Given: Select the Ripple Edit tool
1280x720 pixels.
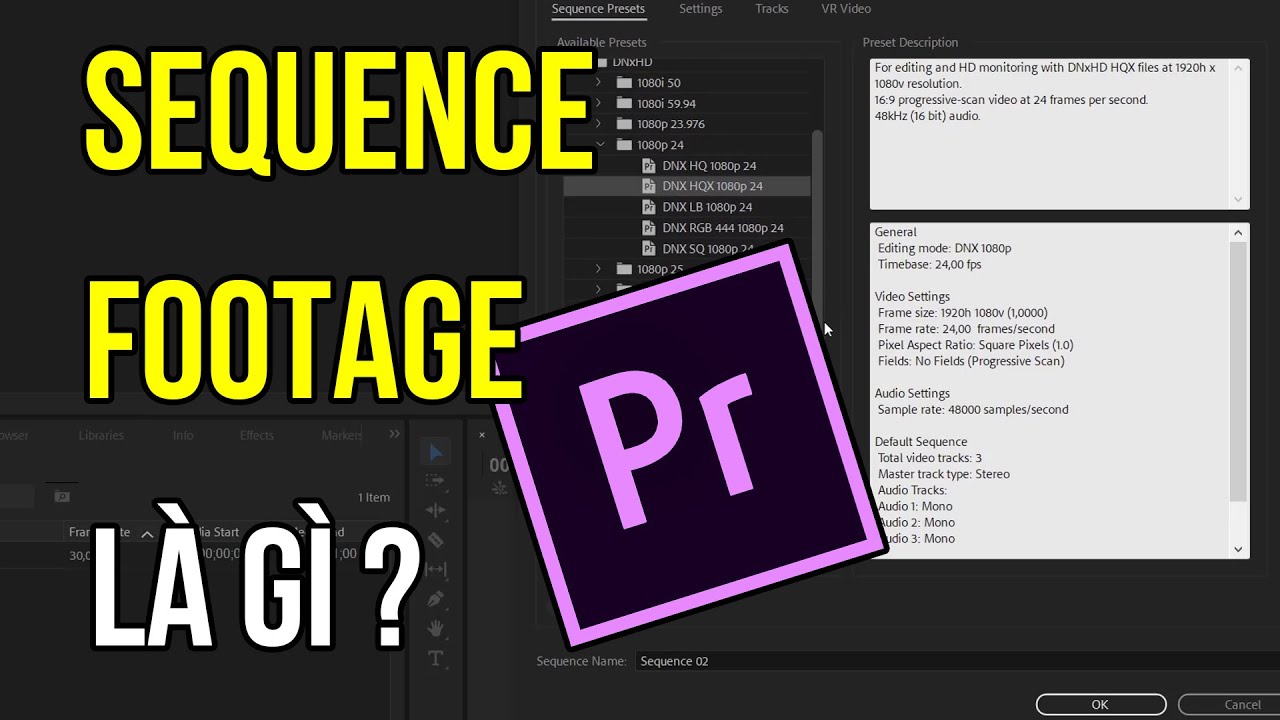Looking at the screenshot, I should coord(435,510).
